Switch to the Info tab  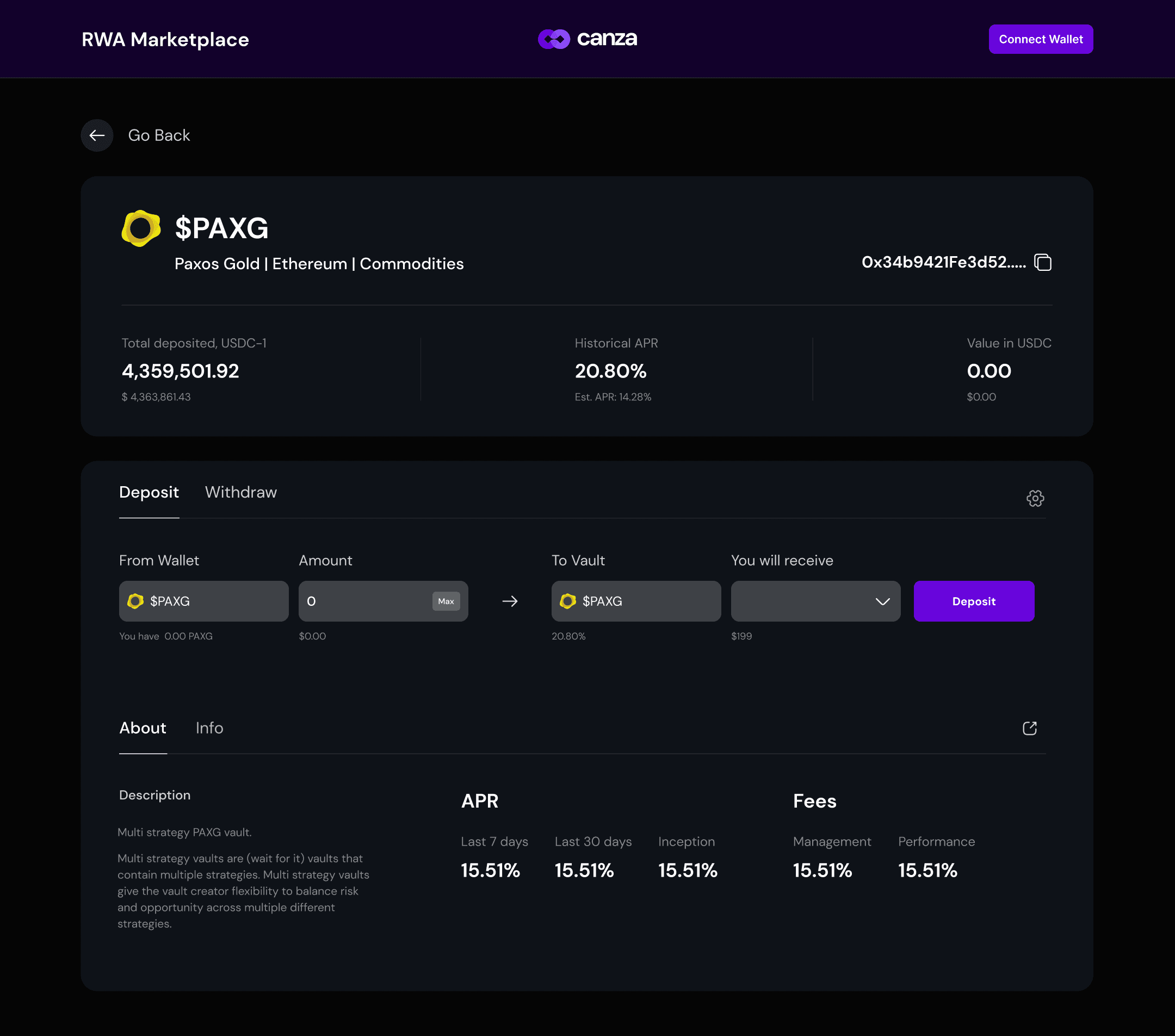click(x=209, y=728)
